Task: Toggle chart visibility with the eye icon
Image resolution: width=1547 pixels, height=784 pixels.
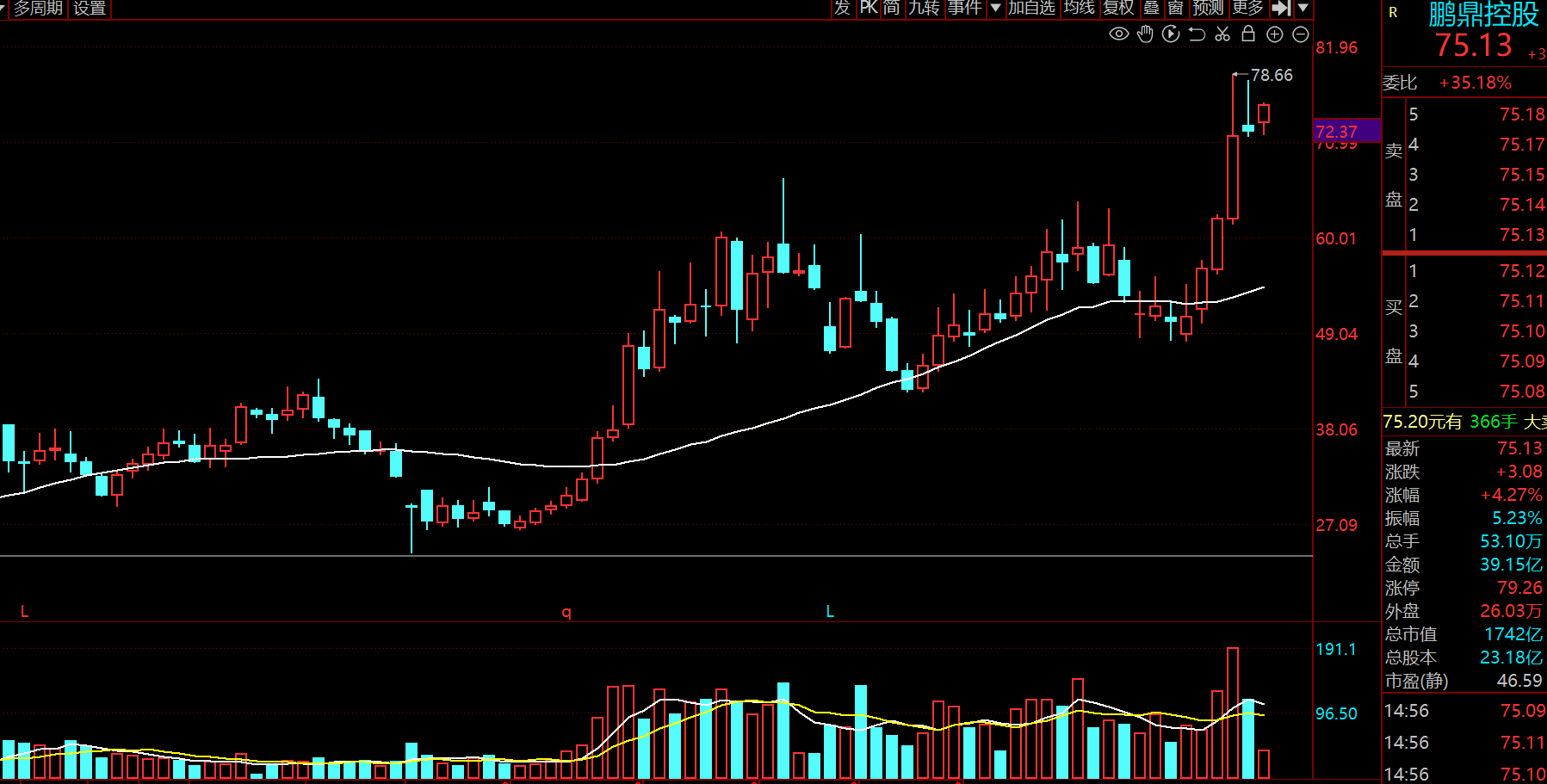Action: (1118, 34)
